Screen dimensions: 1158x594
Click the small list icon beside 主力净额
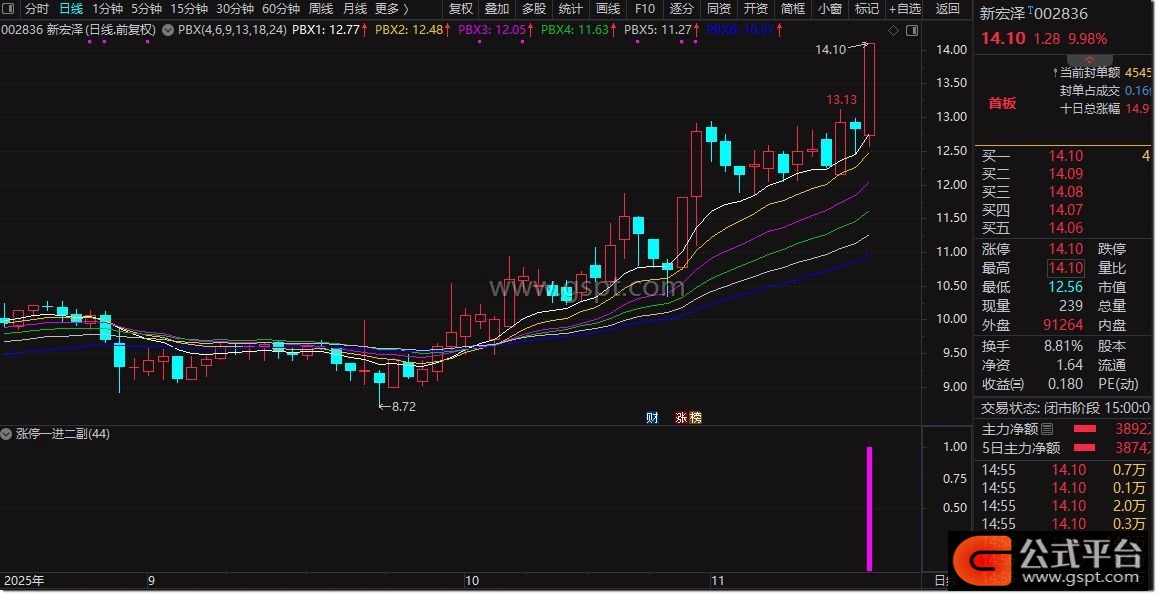1047,429
